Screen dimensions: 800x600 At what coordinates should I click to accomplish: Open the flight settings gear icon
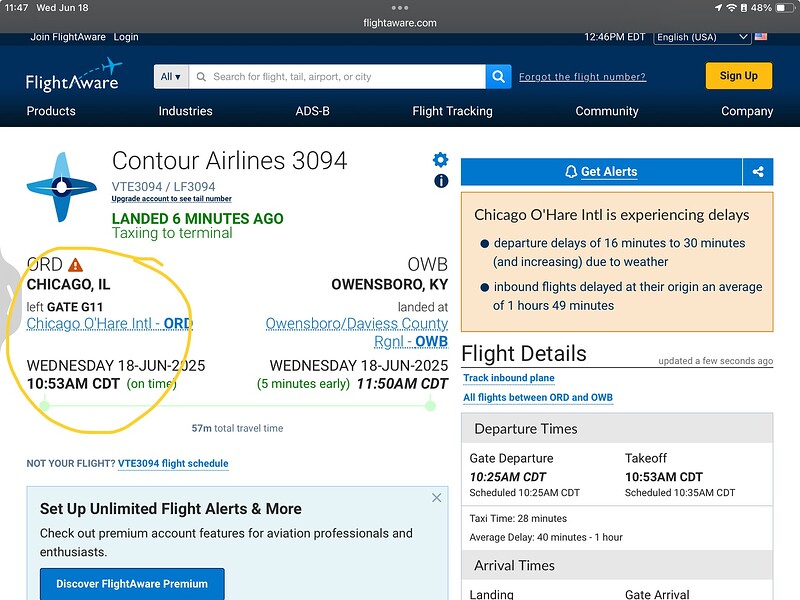[x=440, y=160]
